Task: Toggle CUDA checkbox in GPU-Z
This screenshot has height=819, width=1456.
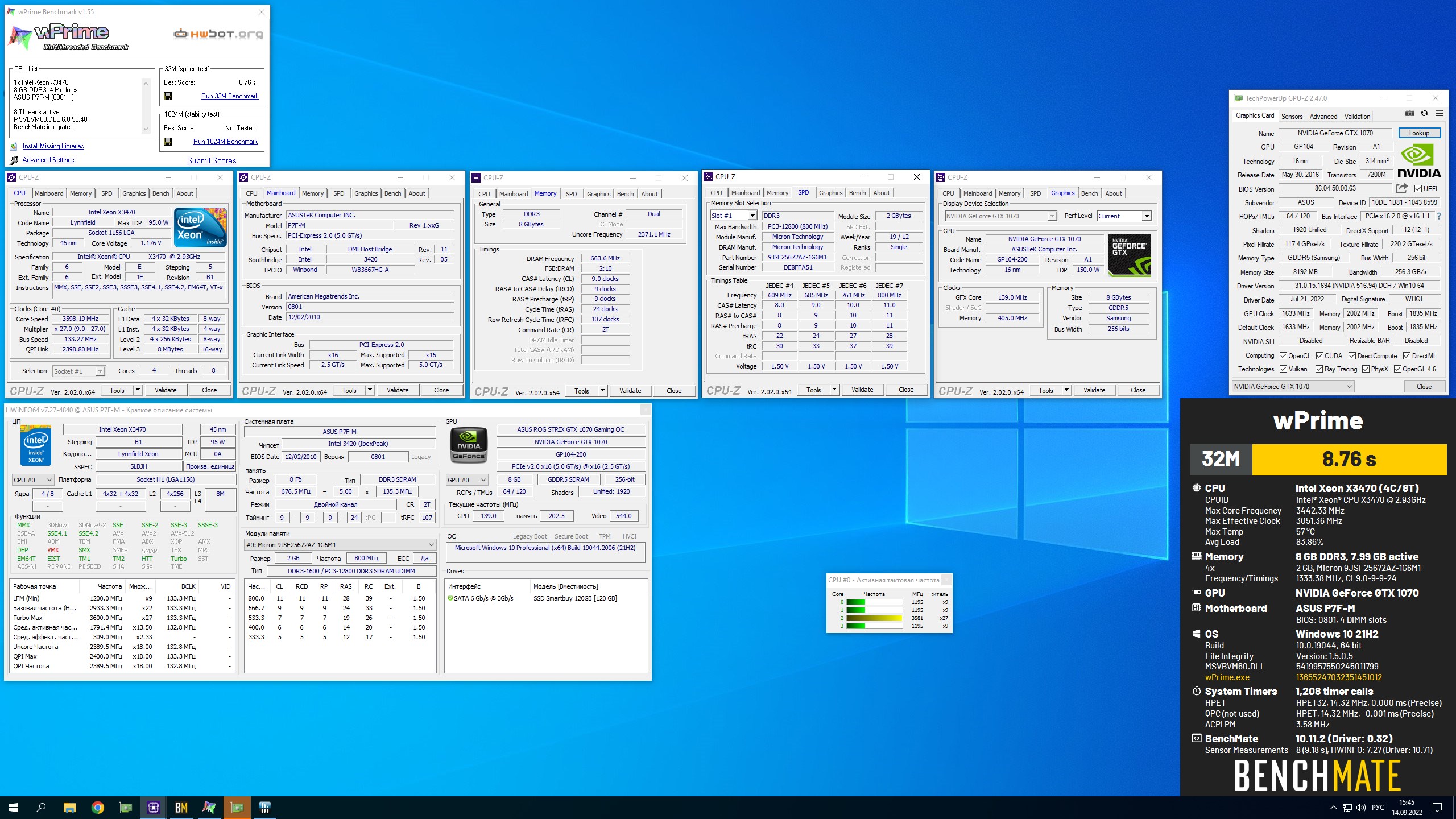Action: point(1319,356)
